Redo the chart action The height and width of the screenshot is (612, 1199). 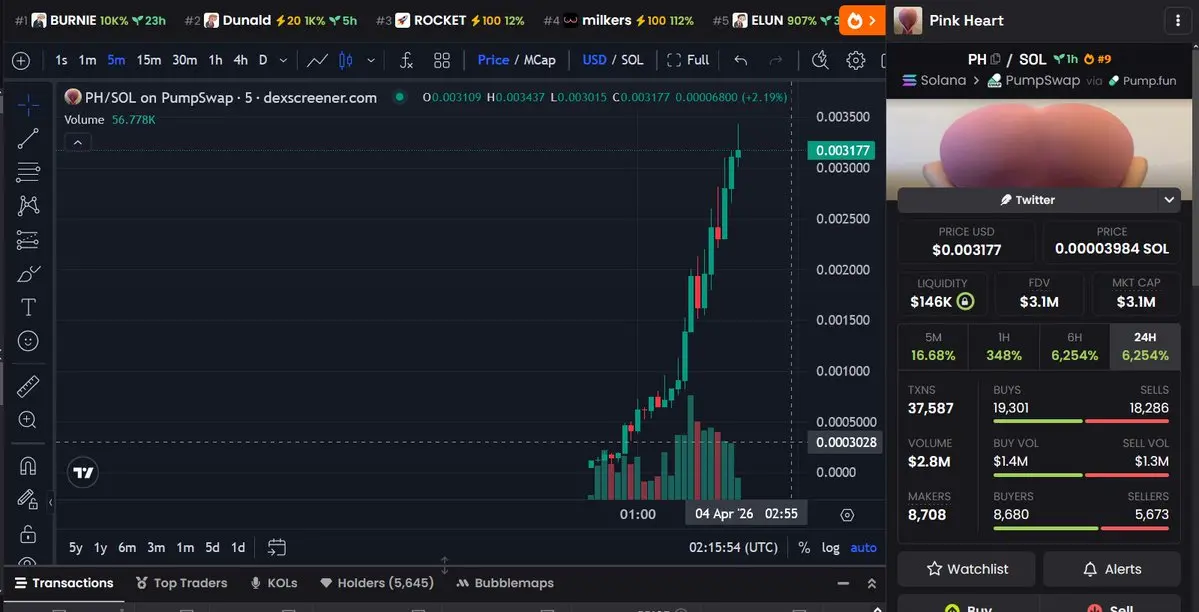pyautogui.click(x=775, y=60)
